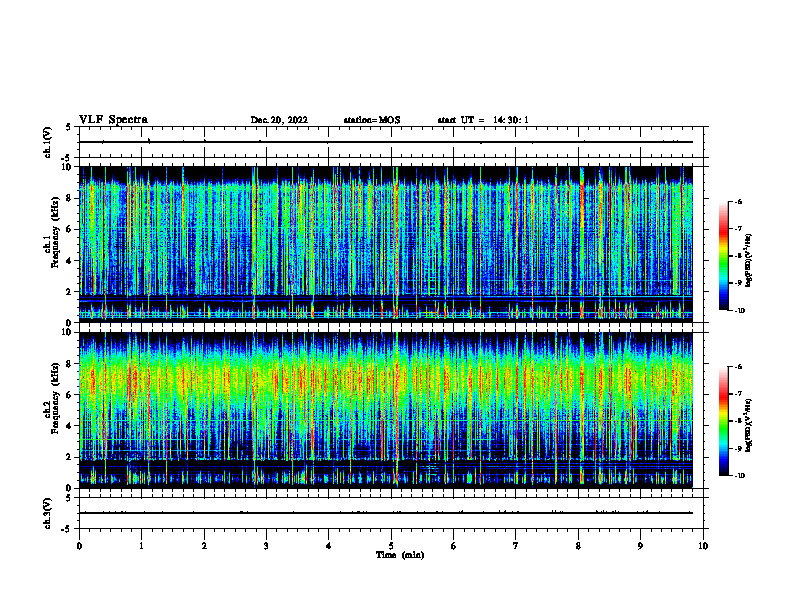
Task: Click "-8" label on ch.2 color bar
Action: [738, 421]
